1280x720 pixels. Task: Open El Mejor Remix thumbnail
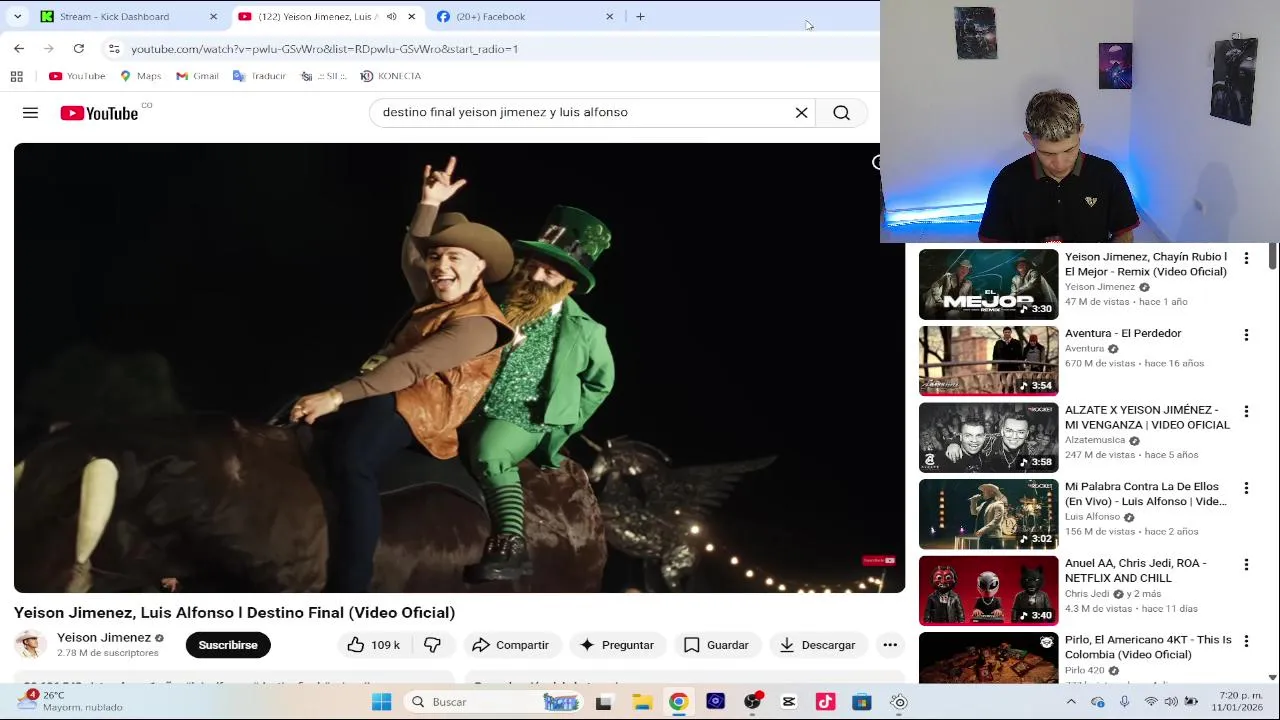click(988, 284)
